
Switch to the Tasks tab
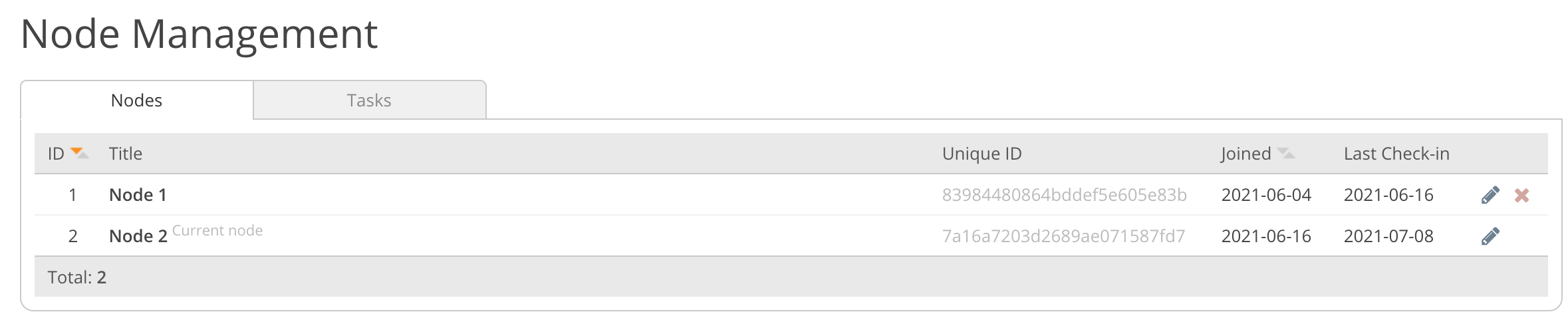(x=369, y=100)
